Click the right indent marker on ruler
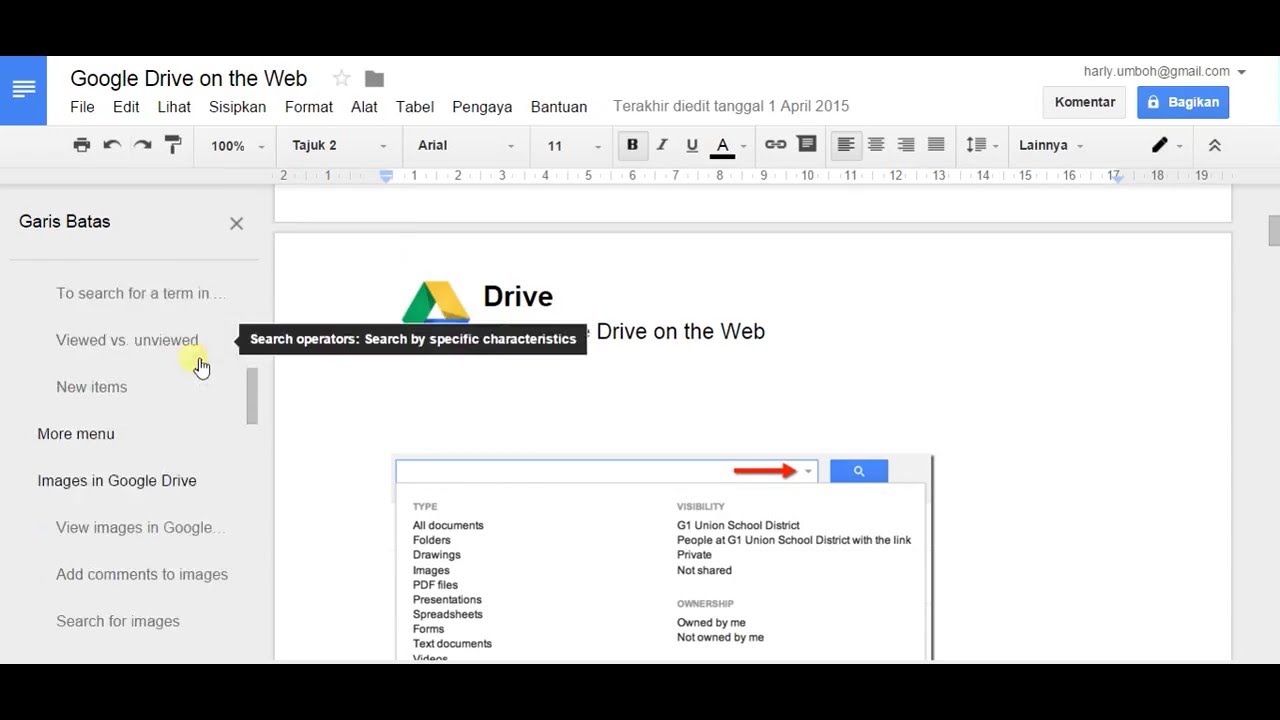The height and width of the screenshot is (720, 1280). pos(1118,177)
